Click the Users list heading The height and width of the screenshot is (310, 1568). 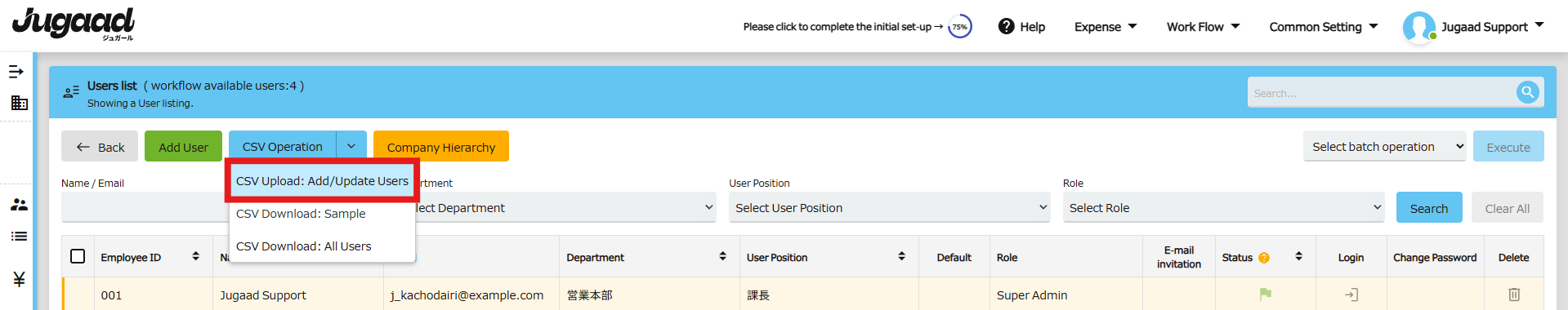click(112, 86)
